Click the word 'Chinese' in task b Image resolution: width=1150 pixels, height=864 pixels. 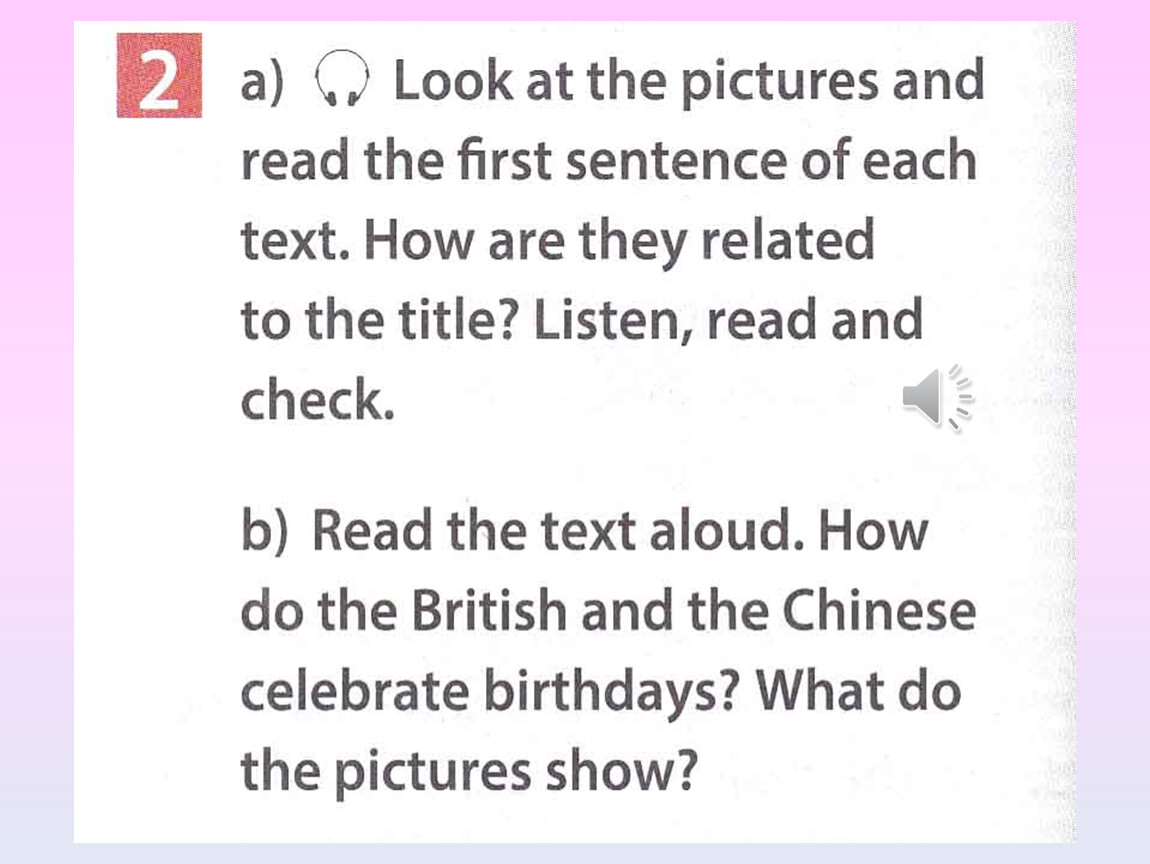(x=879, y=609)
